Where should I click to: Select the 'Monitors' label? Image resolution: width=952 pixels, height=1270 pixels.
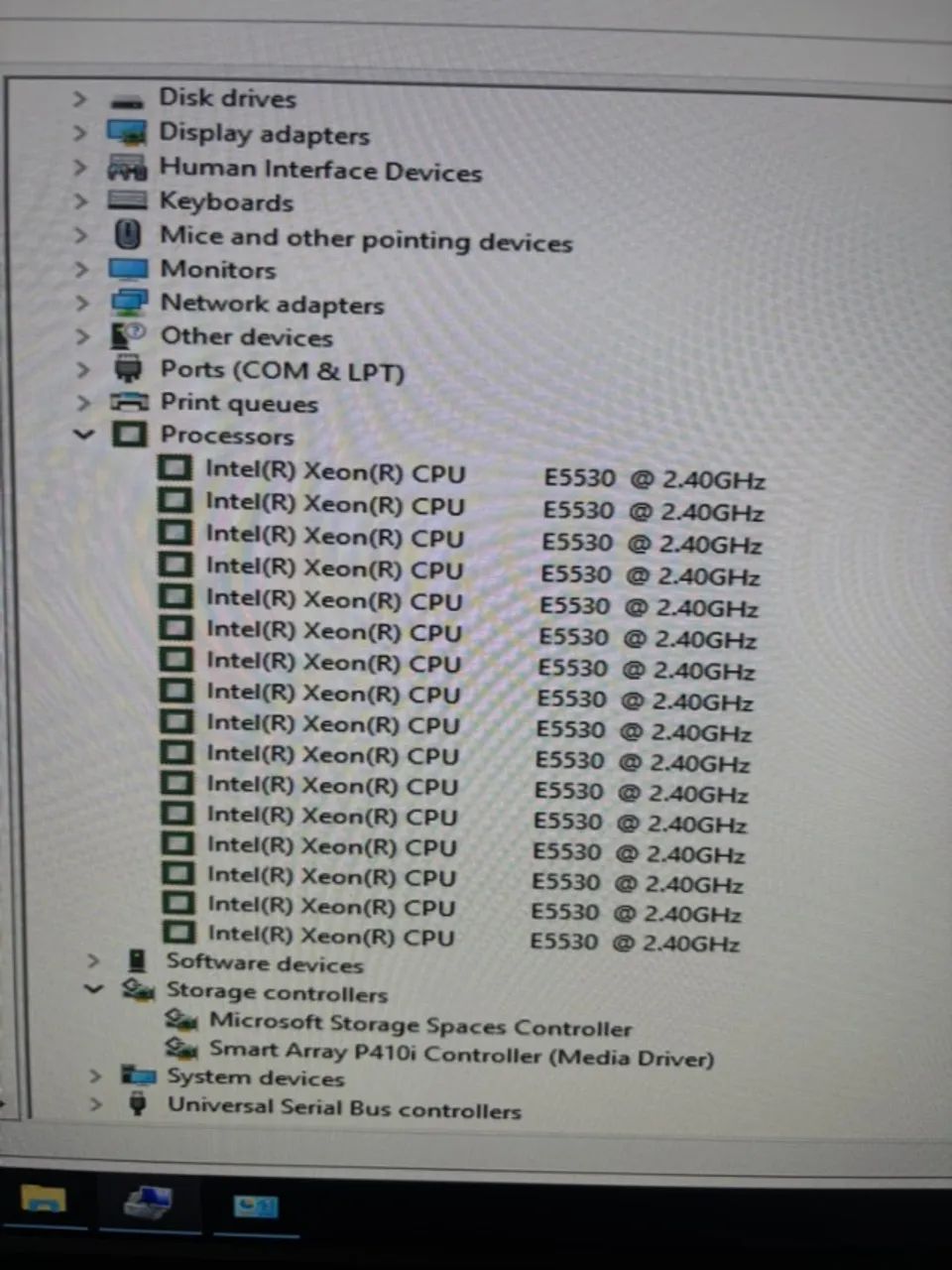coord(218,269)
